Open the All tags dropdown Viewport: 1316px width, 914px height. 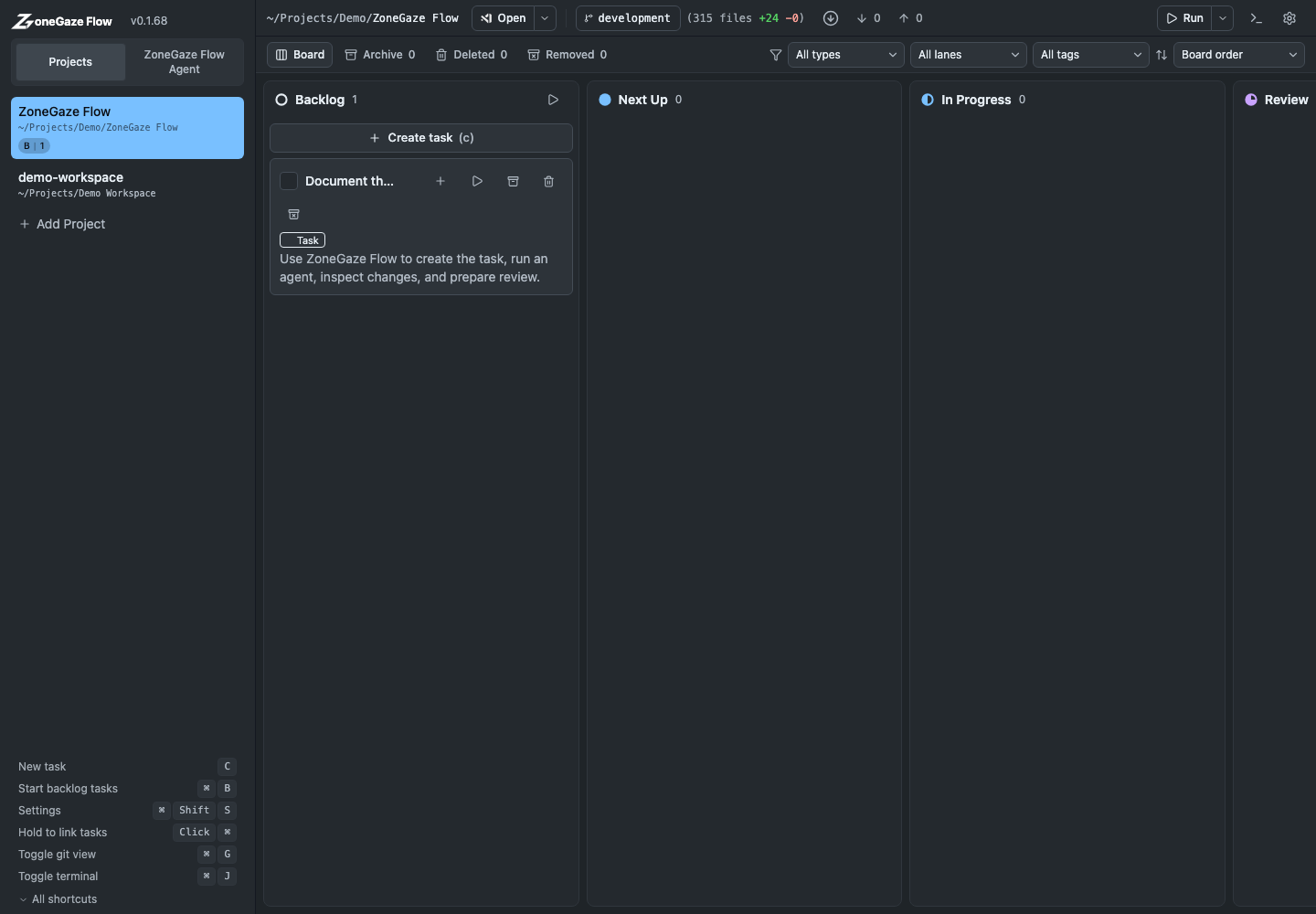click(1091, 55)
